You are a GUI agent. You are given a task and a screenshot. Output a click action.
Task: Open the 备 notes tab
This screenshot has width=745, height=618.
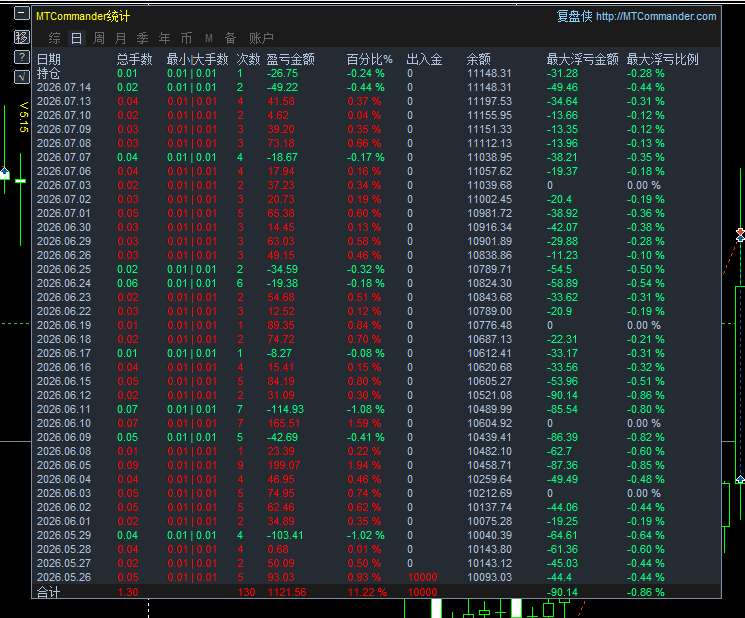(230, 38)
